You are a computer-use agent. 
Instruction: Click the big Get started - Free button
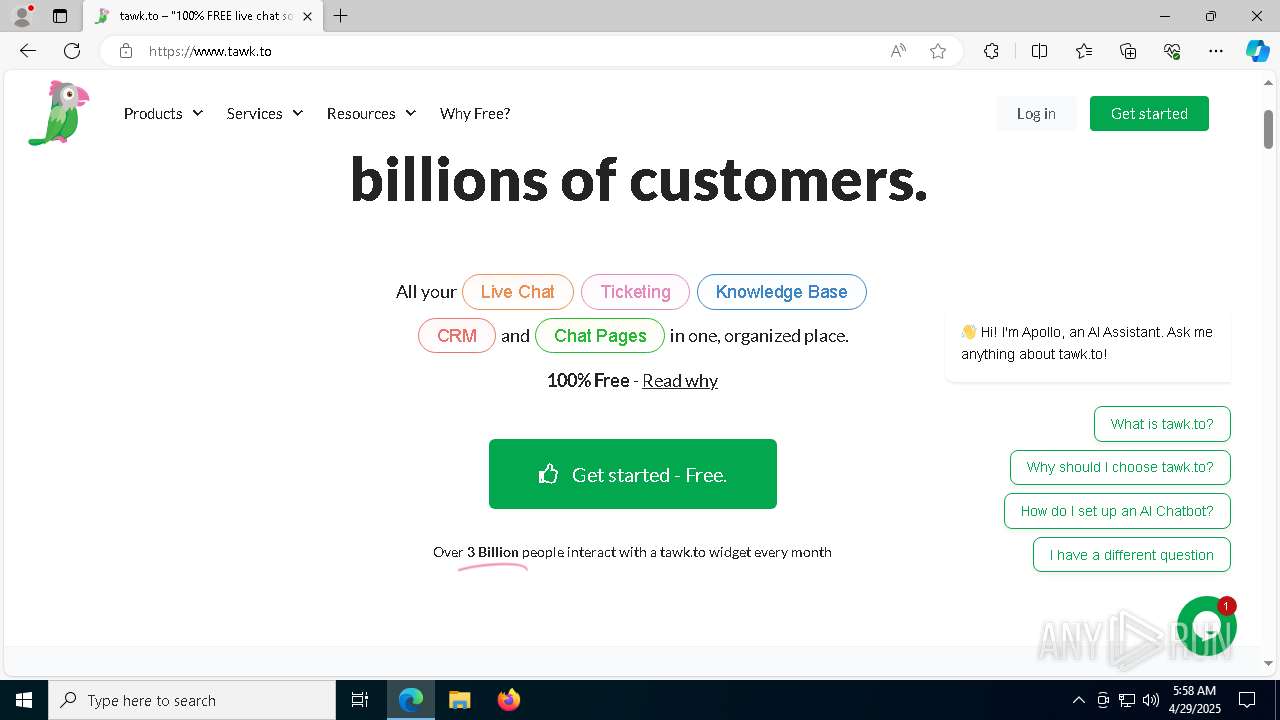pyautogui.click(x=633, y=474)
